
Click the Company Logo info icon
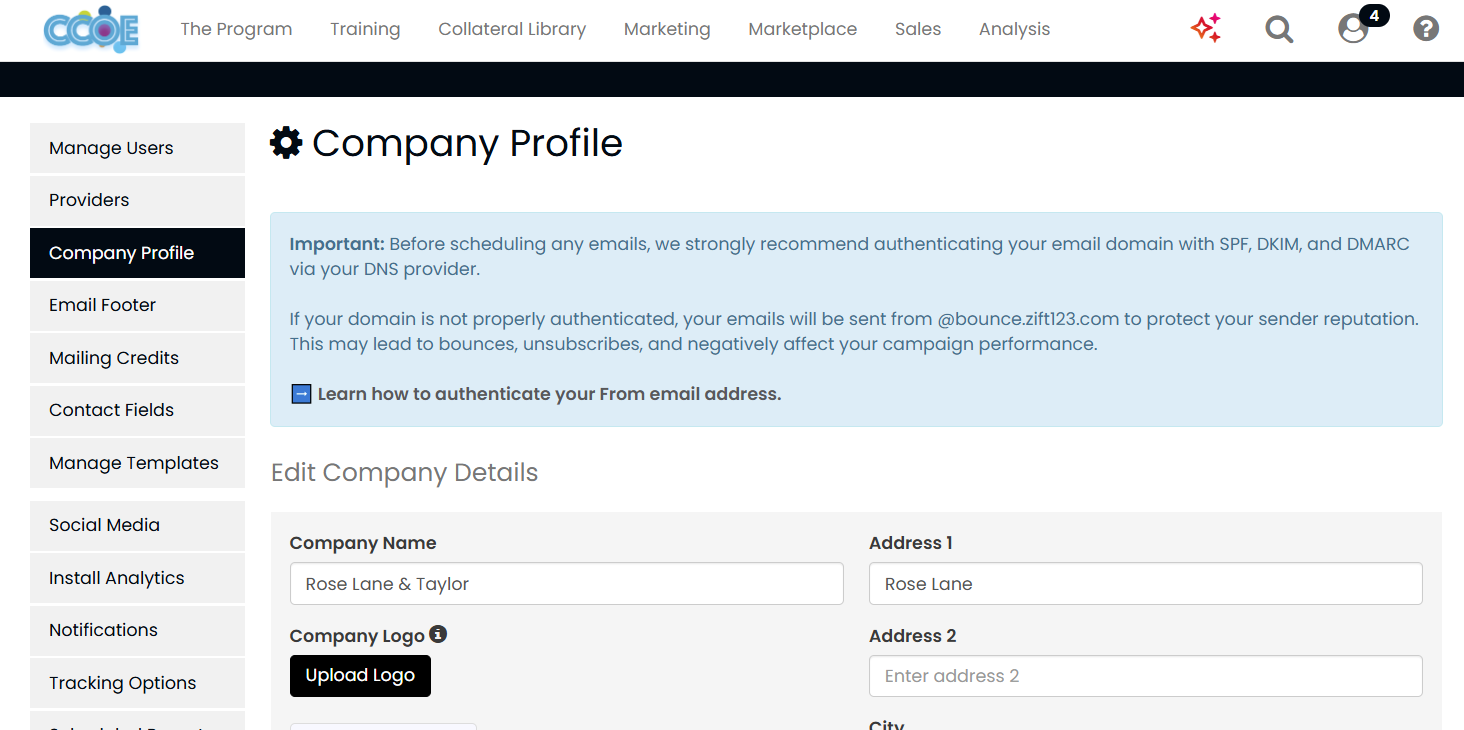point(438,634)
